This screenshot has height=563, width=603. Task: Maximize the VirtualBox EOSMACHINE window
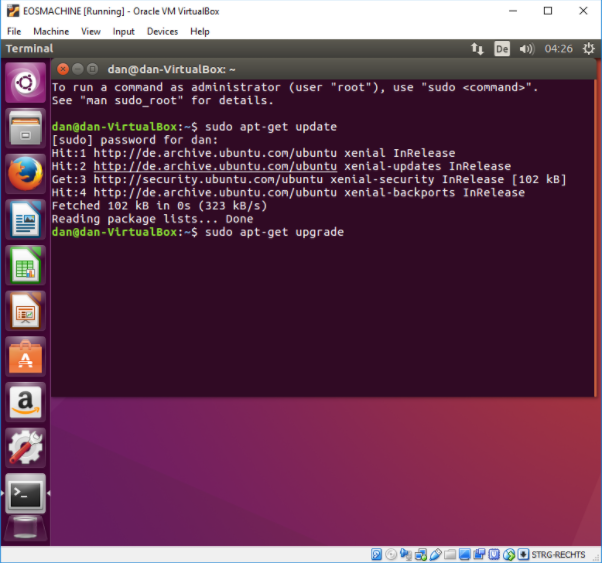[548, 11]
